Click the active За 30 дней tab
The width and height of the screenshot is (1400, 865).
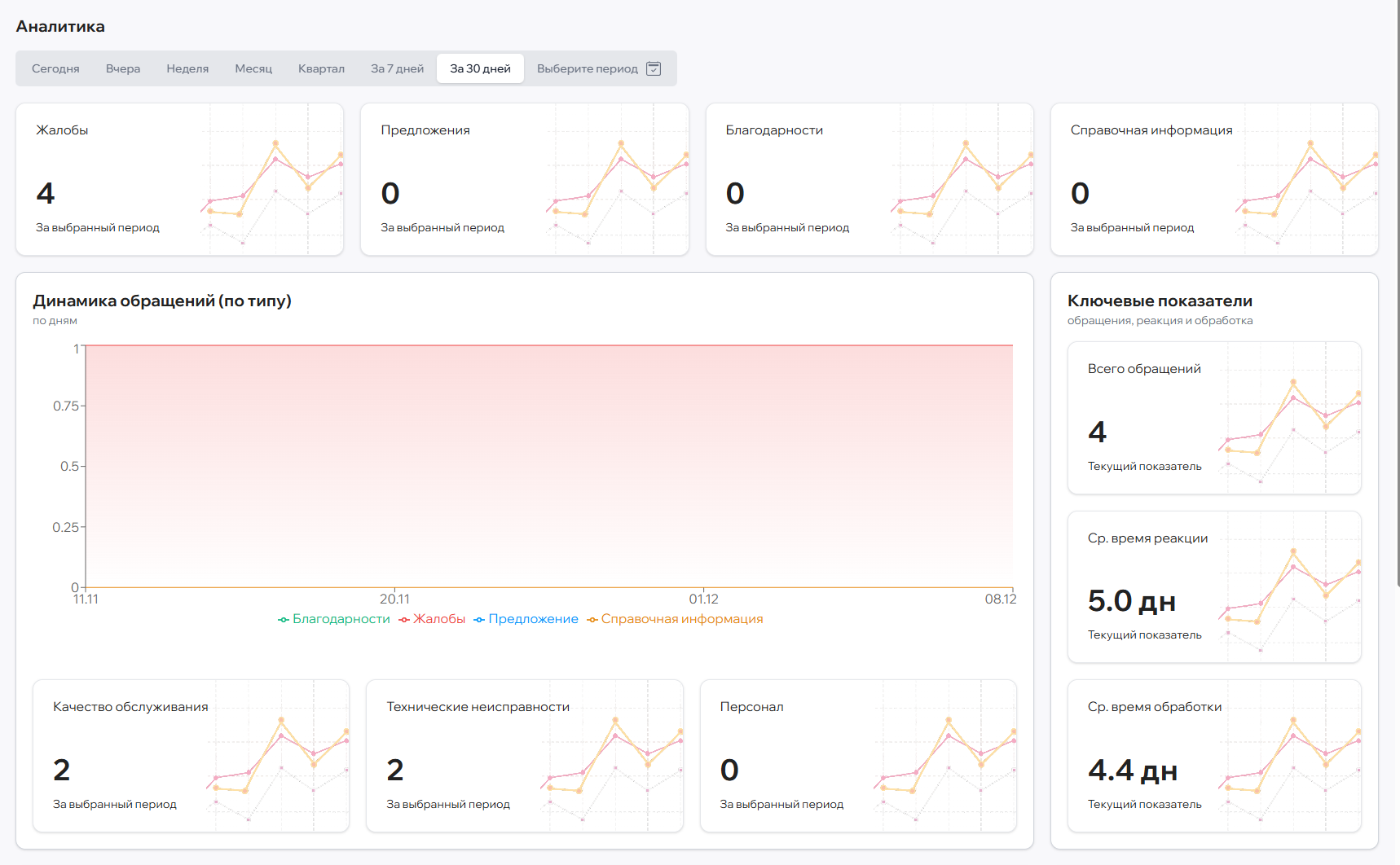(480, 68)
